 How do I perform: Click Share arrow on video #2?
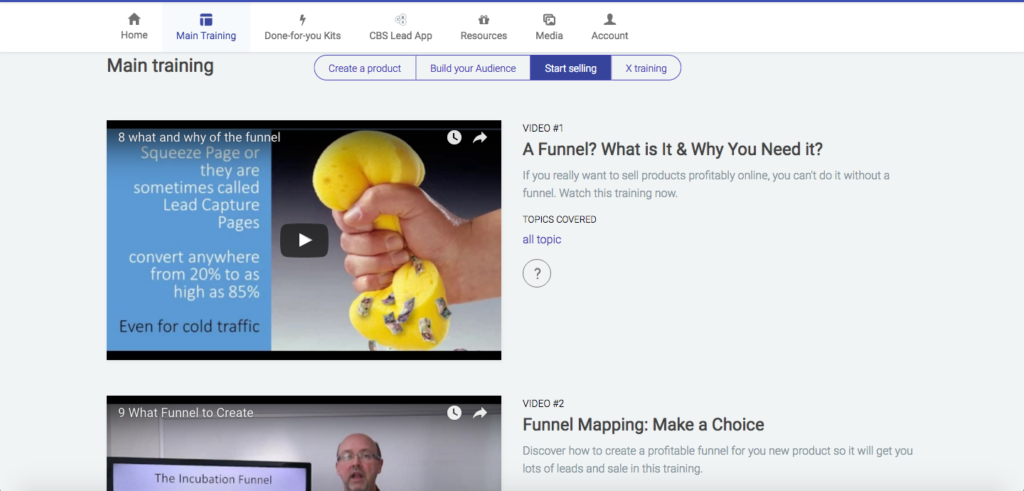tap(480, 413)
